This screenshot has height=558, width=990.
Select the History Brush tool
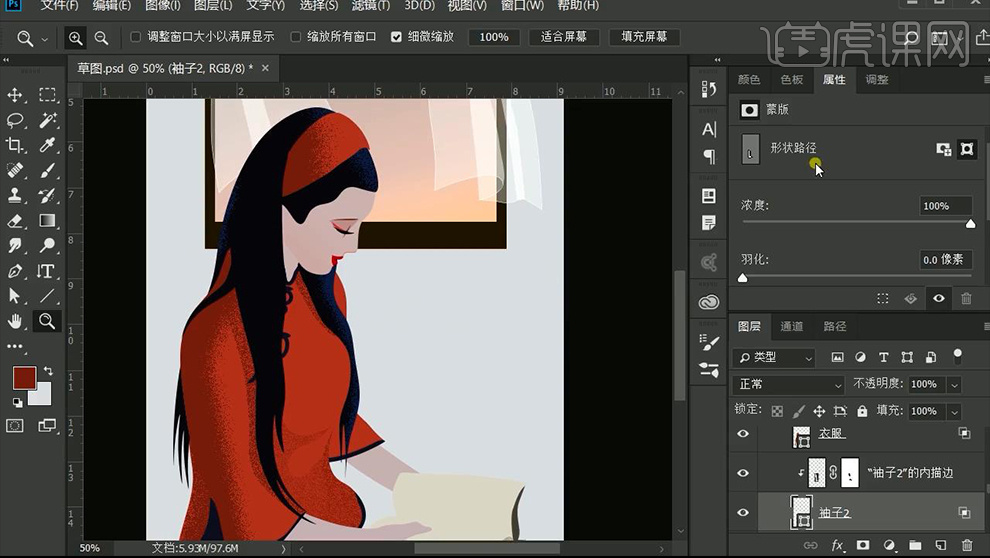(x=47, y=196)
